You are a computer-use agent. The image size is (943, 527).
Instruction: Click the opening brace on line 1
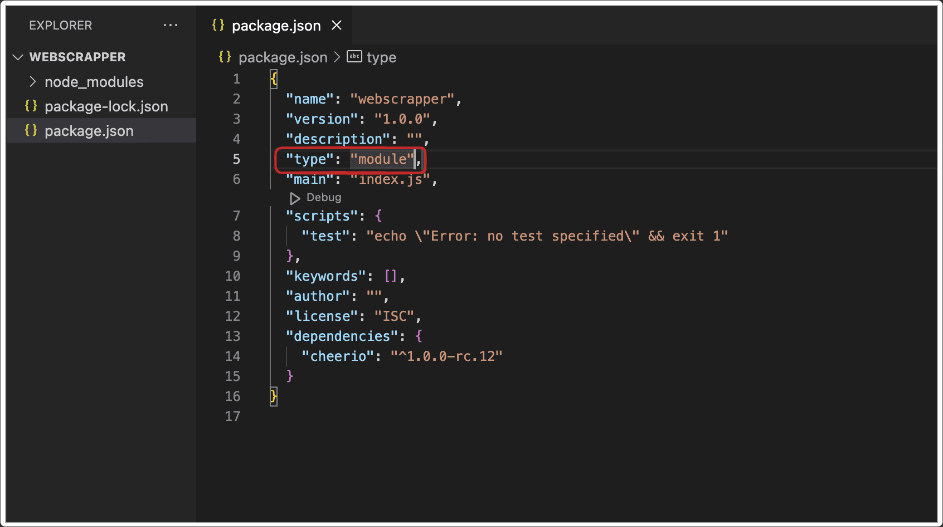274,79
